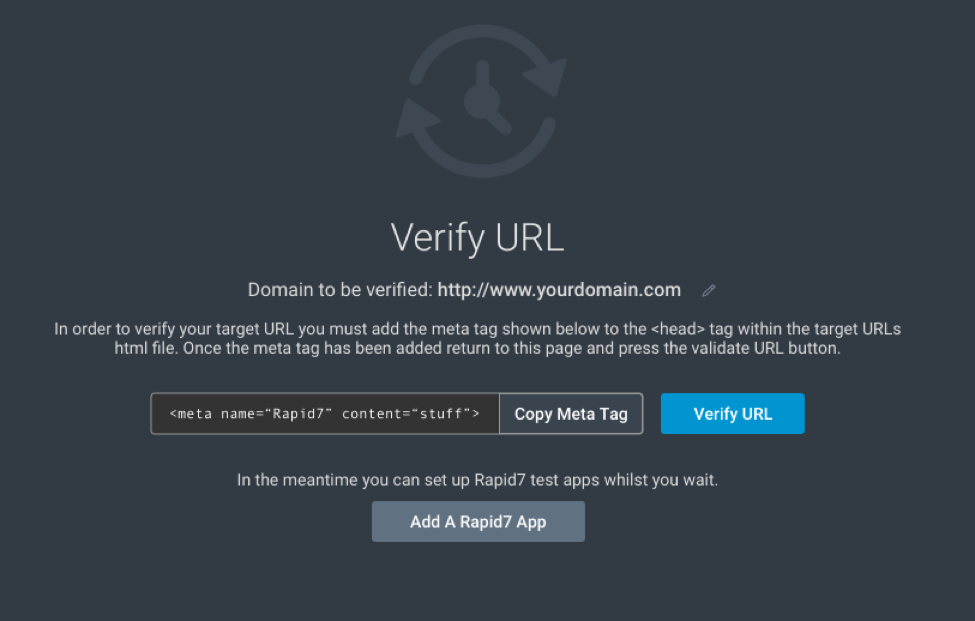975x621 pixels.
Task: Select the meta tag code field
Action: [x=325, y=414]
